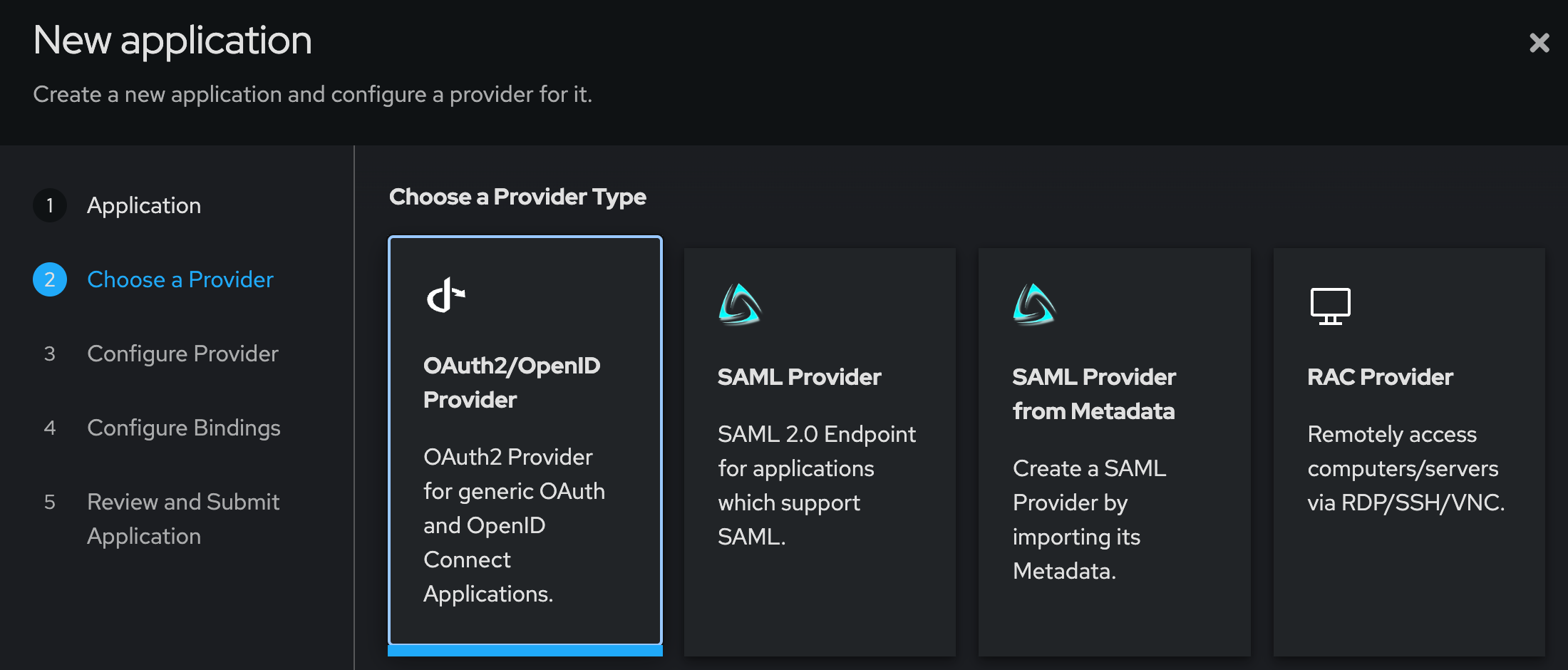
Task: Go to Review and Submit Application step
Action: pos(183,519)
